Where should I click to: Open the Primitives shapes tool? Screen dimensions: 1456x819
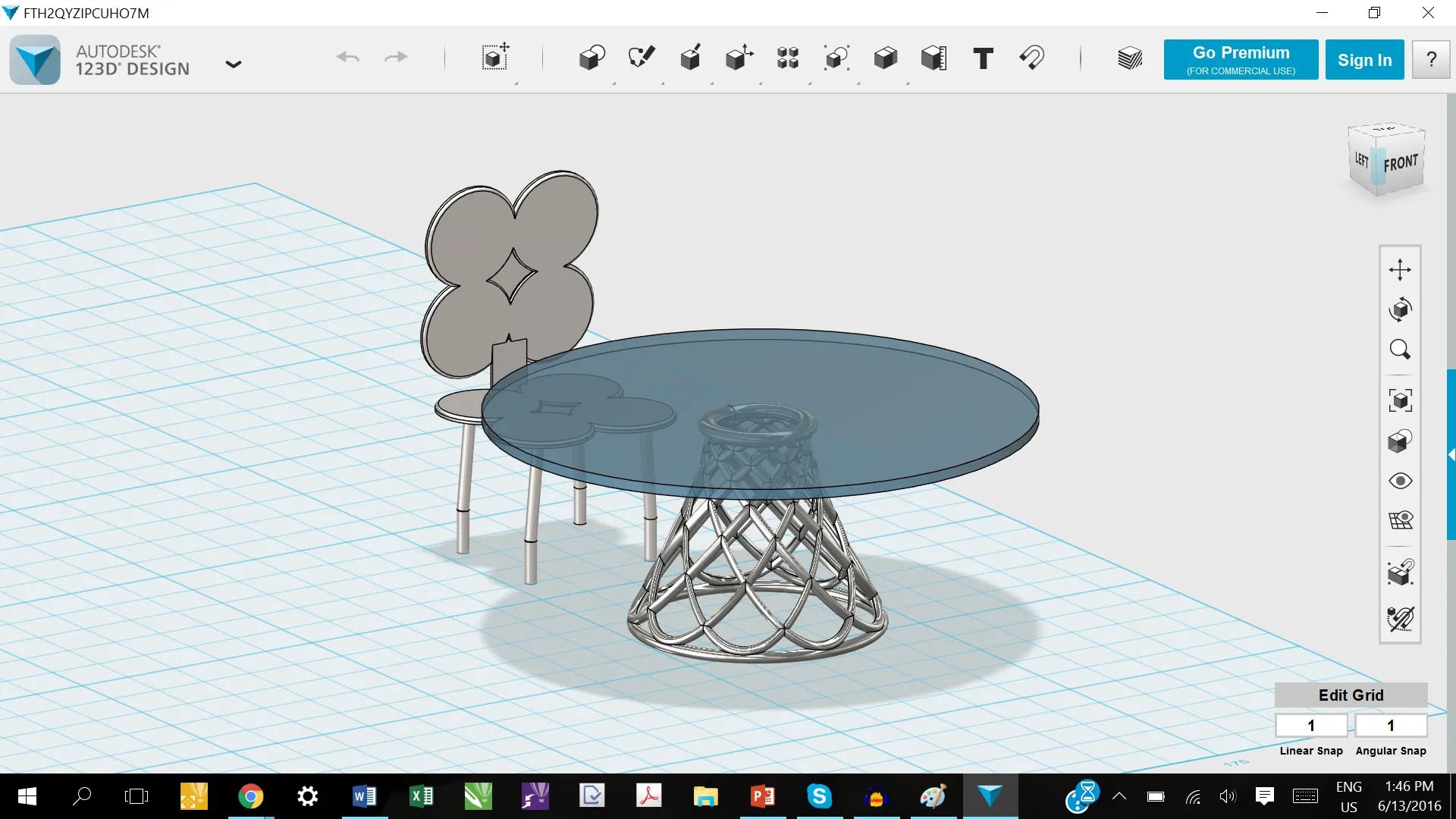click(591, 58)
